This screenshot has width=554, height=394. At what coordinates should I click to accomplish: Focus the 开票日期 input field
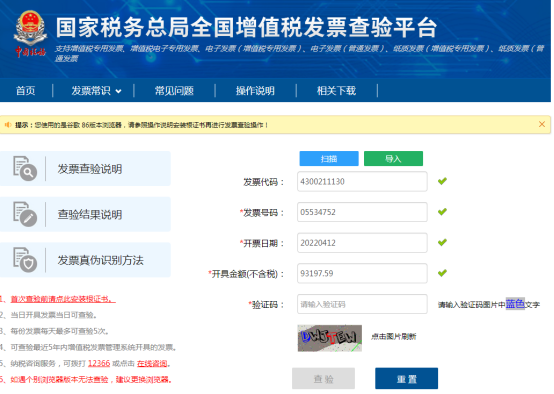[x=362, y=243]
